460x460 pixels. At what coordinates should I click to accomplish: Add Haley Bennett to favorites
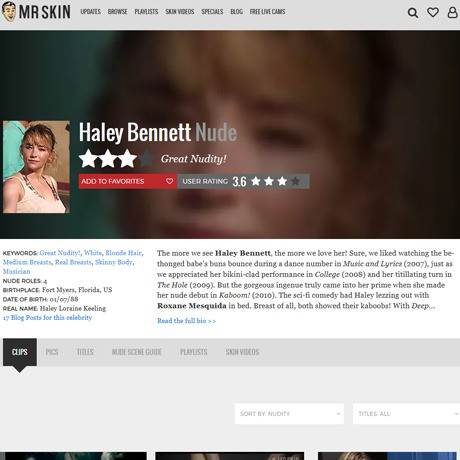pyautogui.click(x=128, y=181)
